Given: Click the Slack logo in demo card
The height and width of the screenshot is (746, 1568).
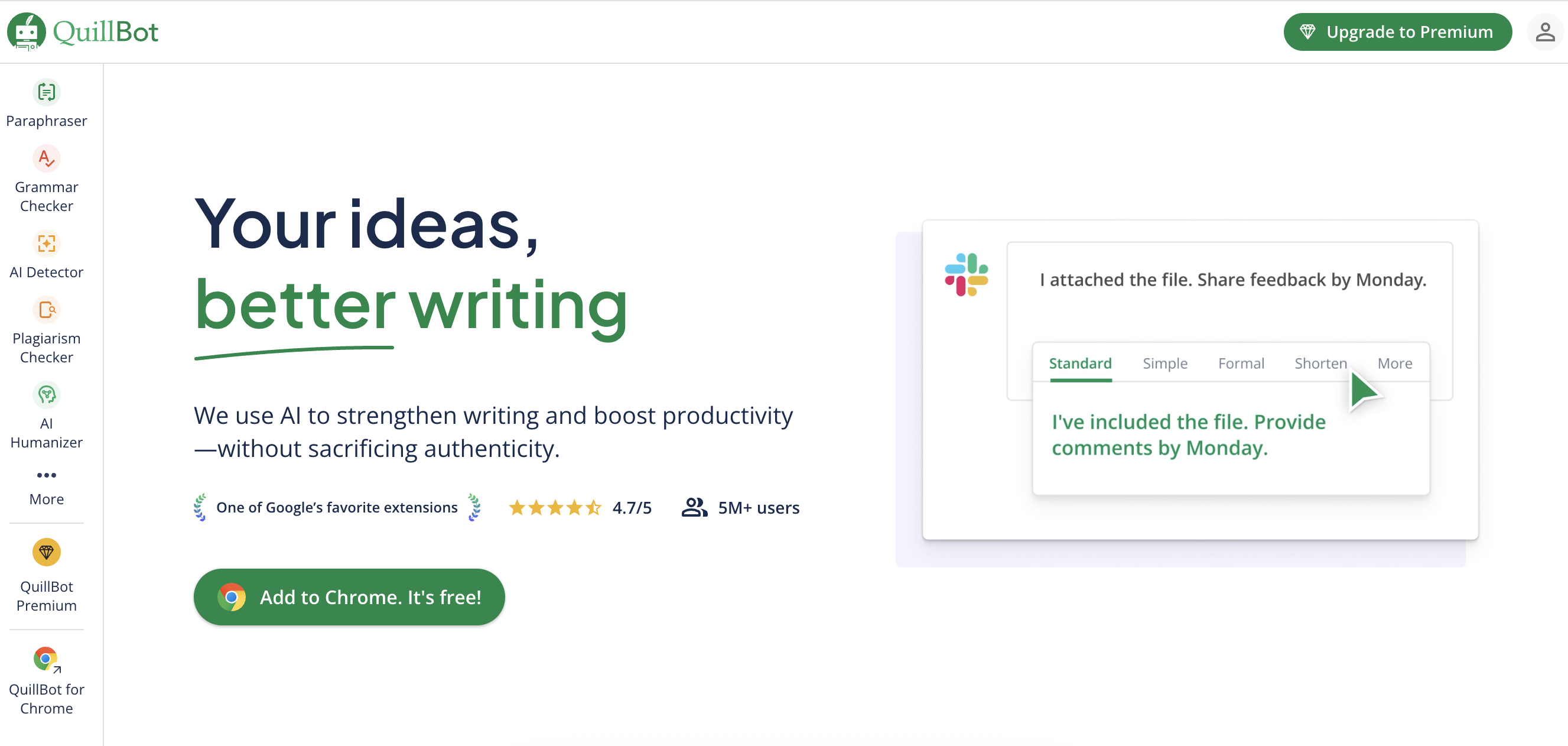Looking at the screenshot, I should coord(966,275).
